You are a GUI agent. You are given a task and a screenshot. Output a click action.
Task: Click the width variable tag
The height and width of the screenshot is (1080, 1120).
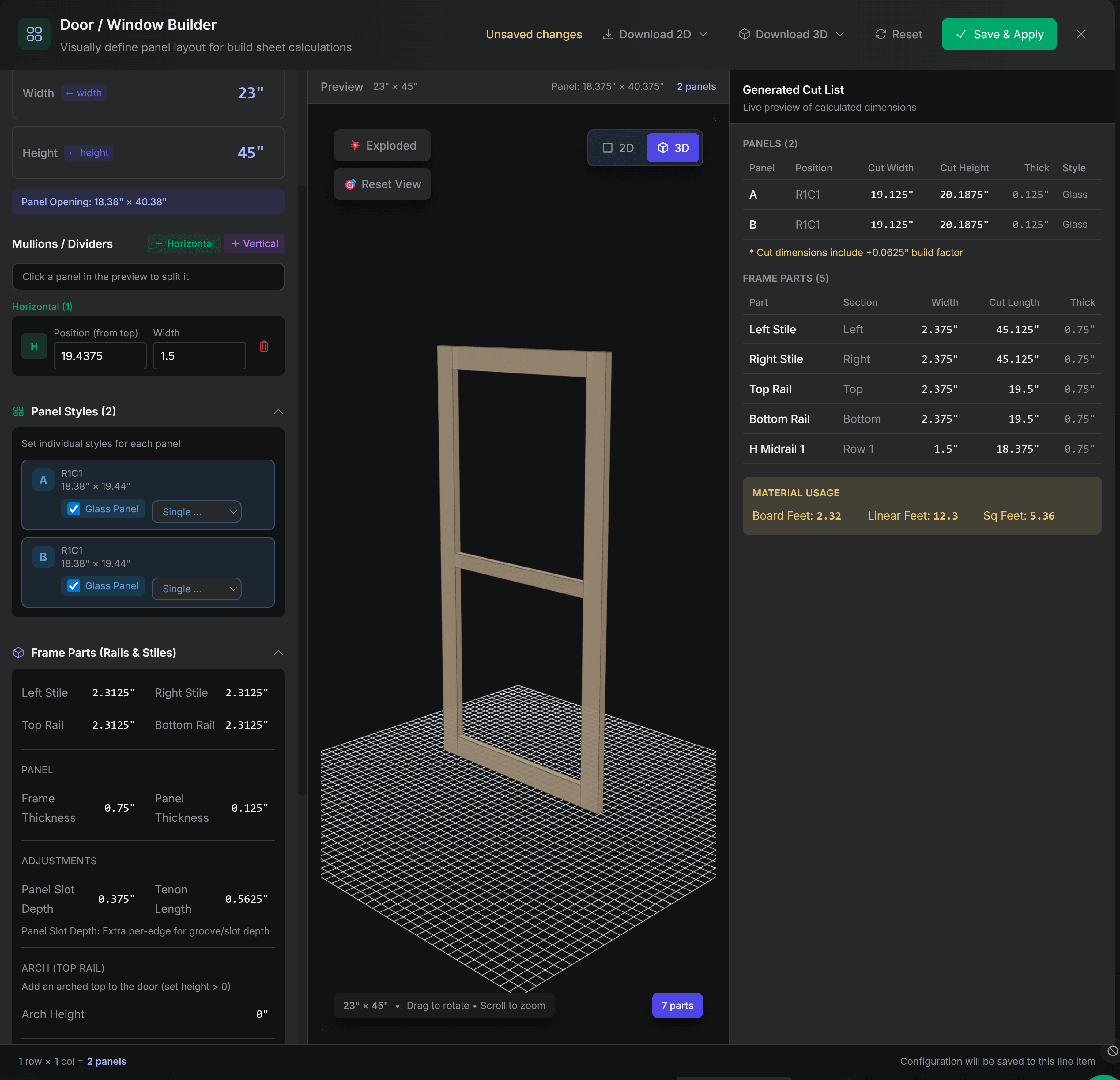pos(83,93)
